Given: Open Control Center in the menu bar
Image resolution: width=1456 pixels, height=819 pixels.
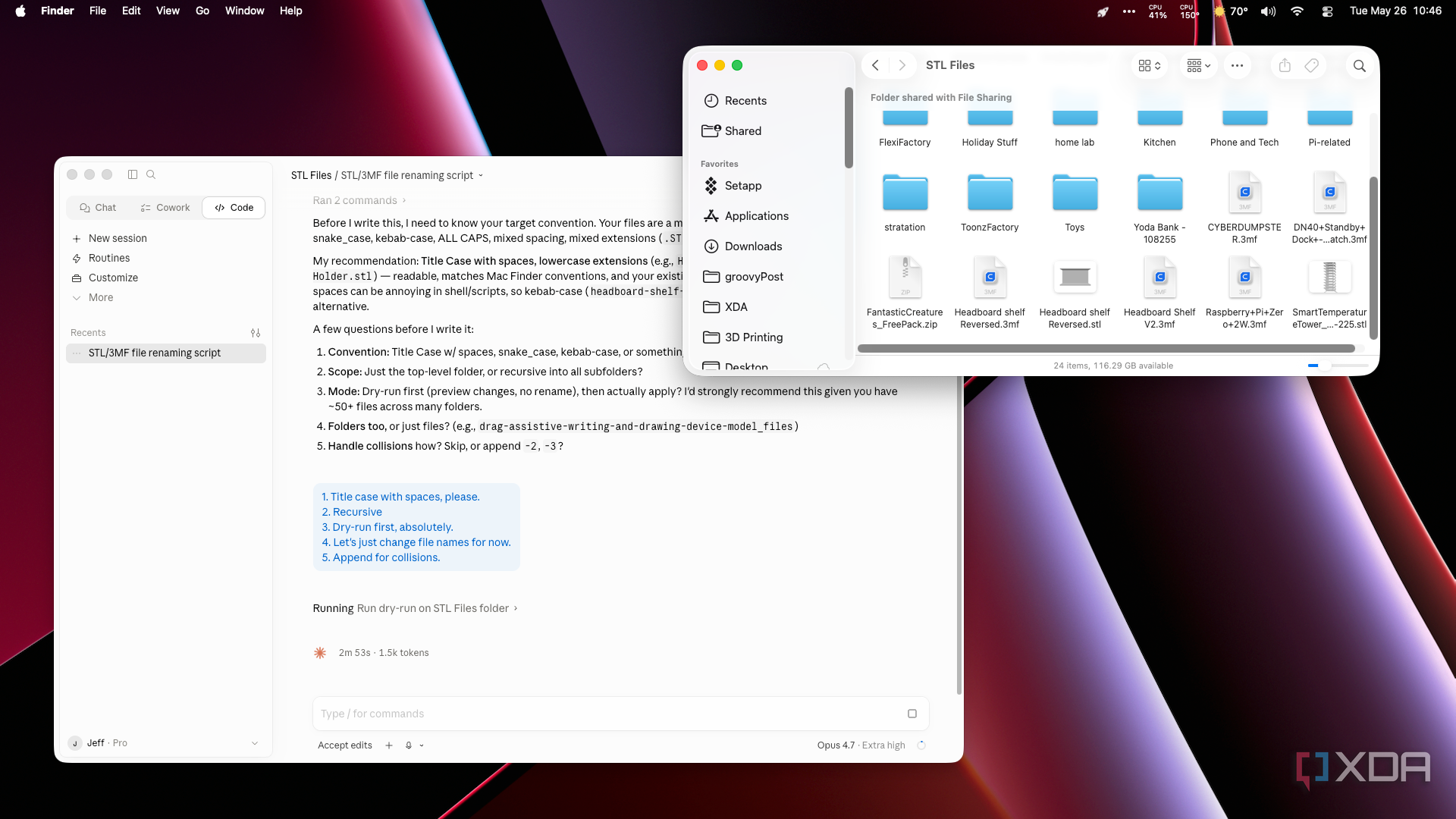Looking at the screenshot, I should point(1327,11).
